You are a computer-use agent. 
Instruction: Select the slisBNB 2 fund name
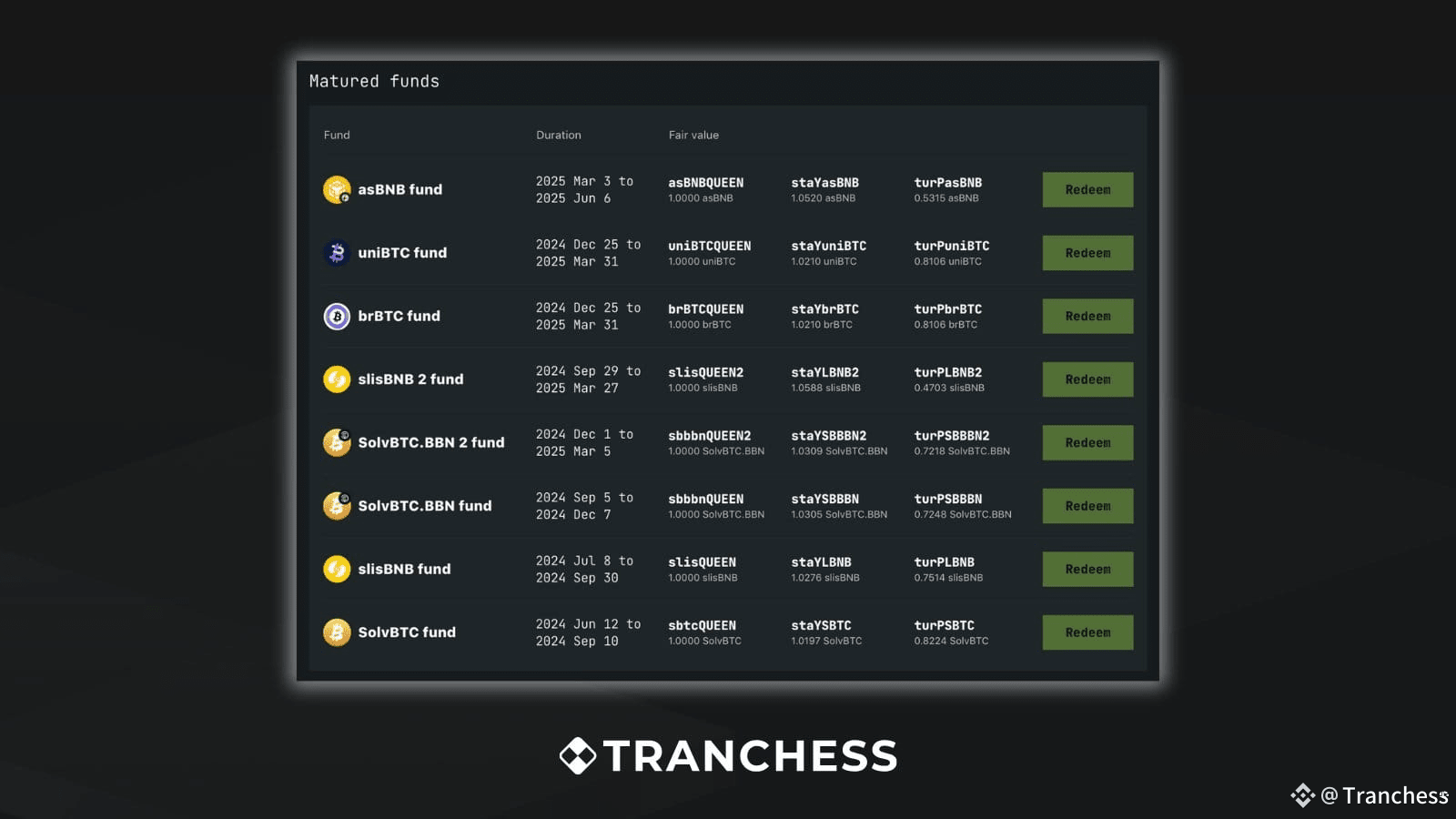tap(410, 379)
